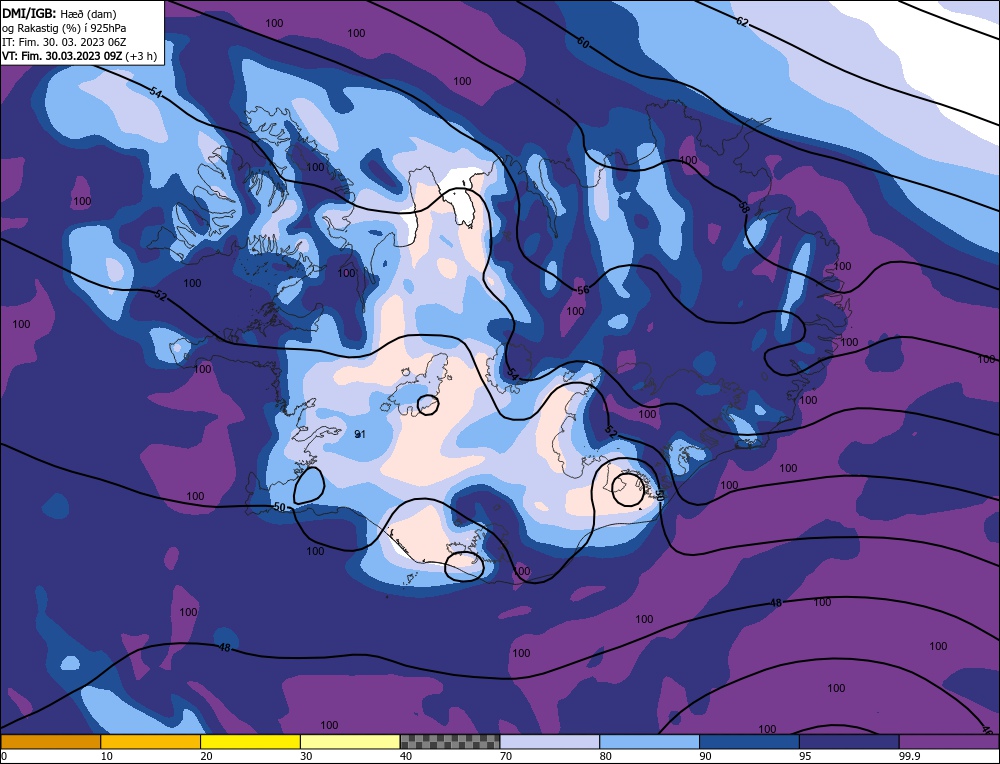
Task: Click the lavender 70–80 legend swatch
Action: 550,742
